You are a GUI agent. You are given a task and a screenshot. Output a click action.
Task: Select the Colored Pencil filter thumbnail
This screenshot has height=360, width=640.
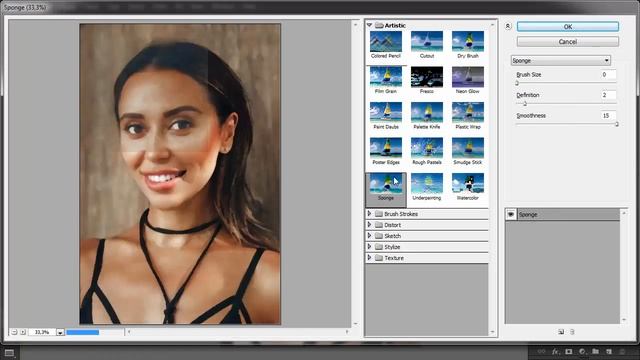[386, 41]
